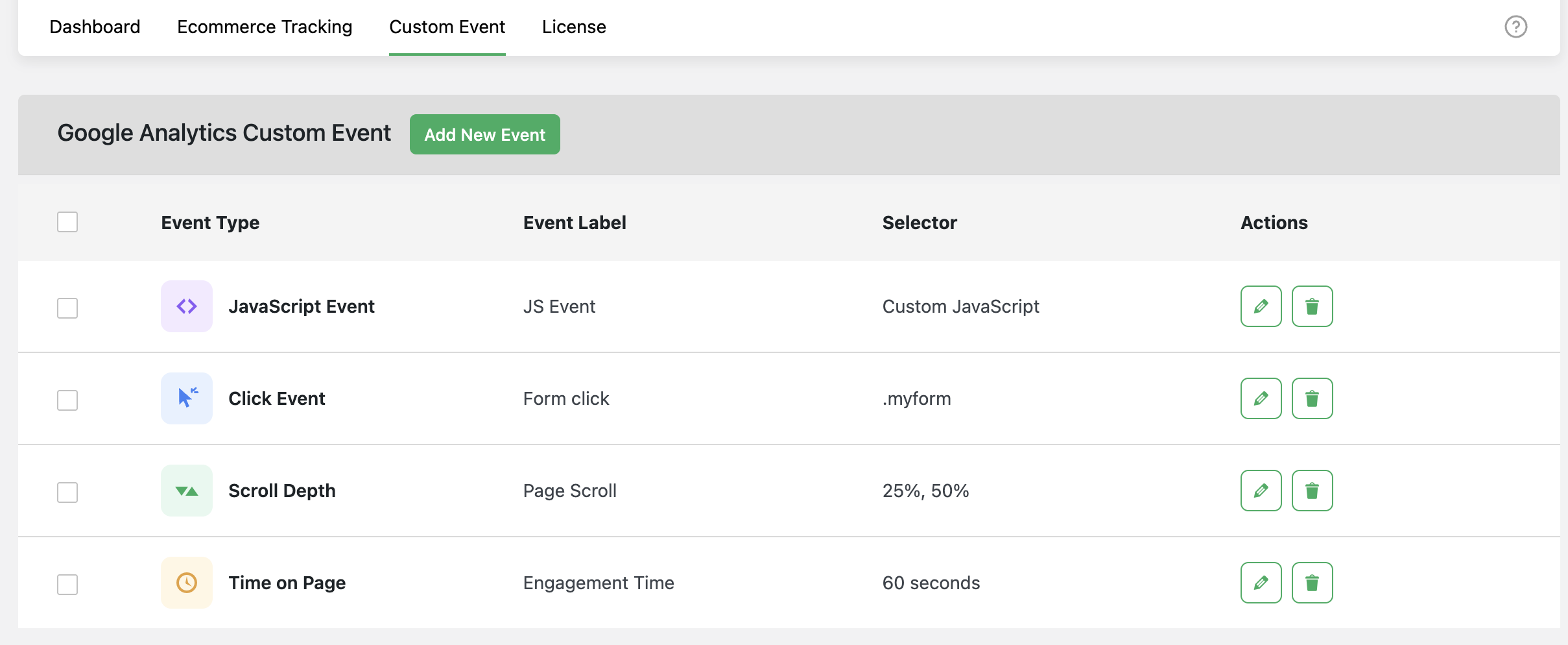This screenshot has height=645, width=1568.
Task: Delete the Time on Page event
Action: tap(1312, 583)
